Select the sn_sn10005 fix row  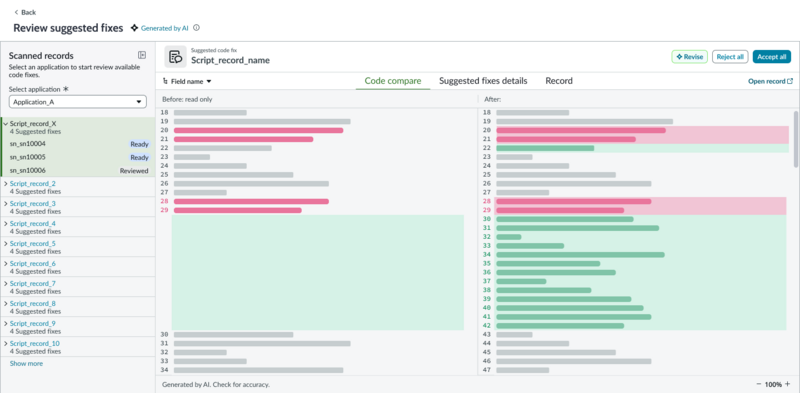pyautogui.click(x=78, y=157)
